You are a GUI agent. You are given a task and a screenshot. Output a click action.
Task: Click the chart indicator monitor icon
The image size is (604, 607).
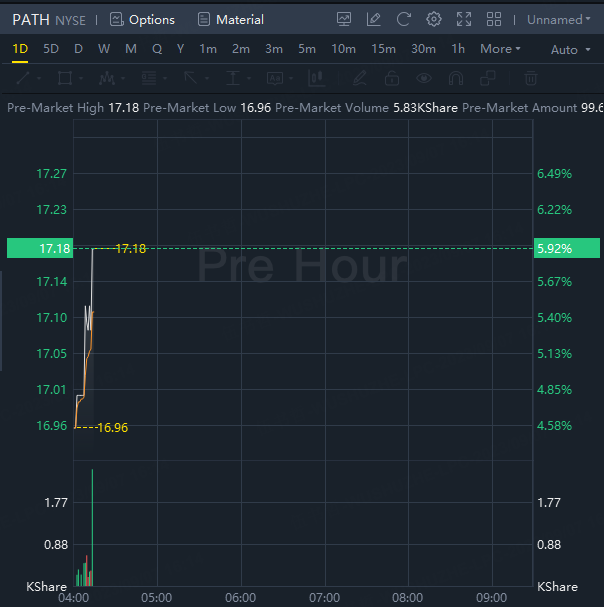[344, 19]
